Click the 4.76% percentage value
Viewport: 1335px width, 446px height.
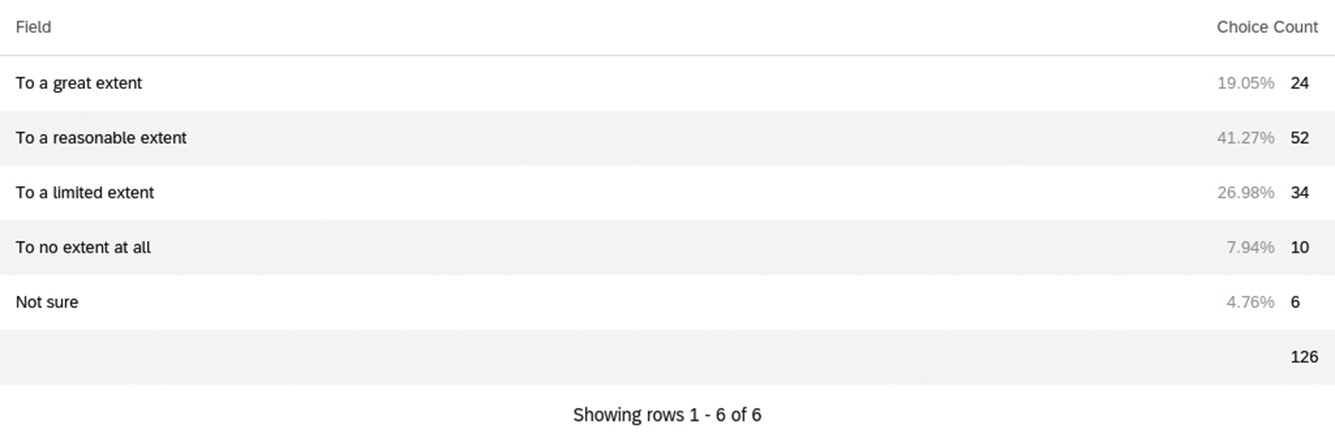pyautogui.click(x=1250, y=302)
